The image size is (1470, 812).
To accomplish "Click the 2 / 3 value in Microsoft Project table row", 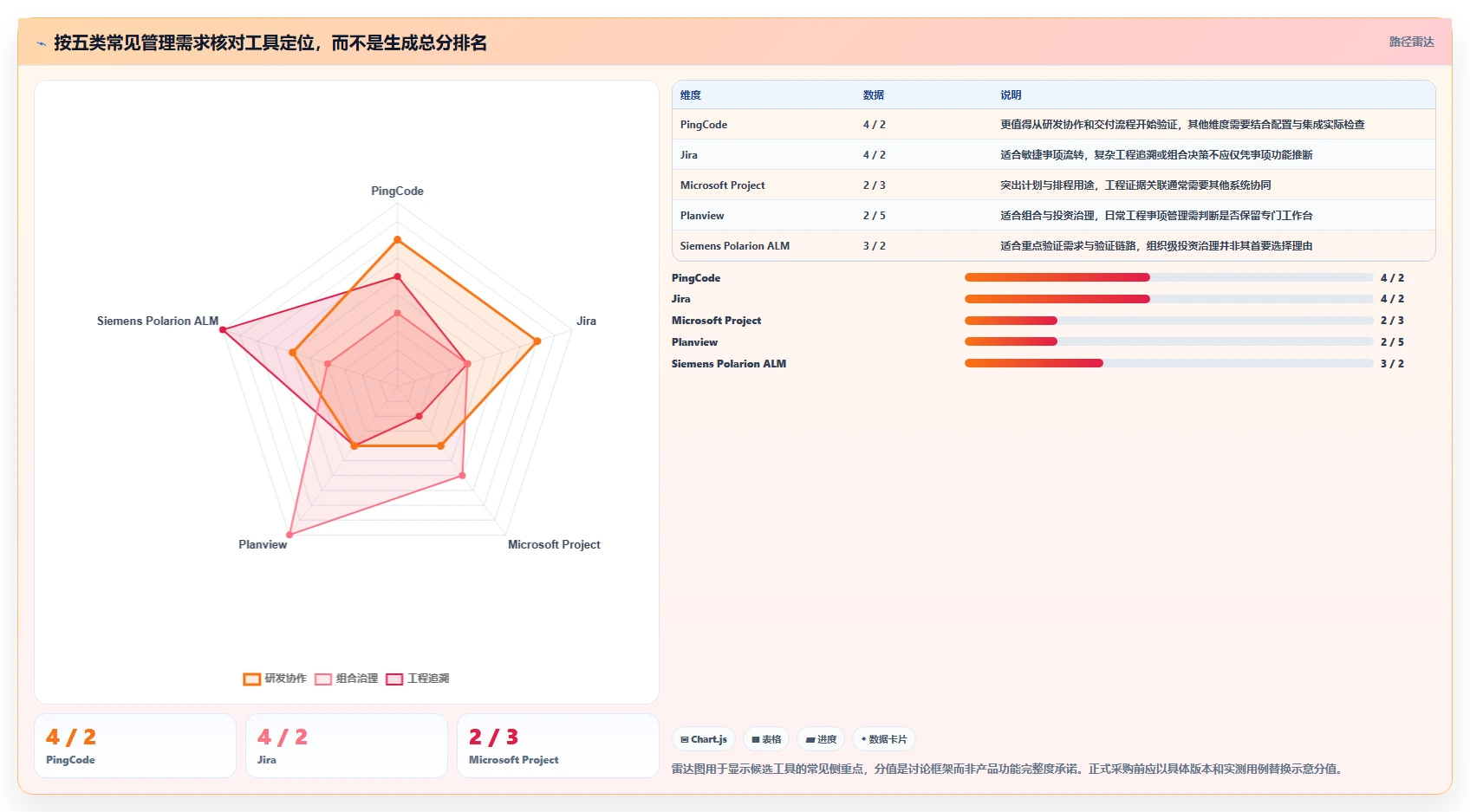I will click(x=874, y=185).
